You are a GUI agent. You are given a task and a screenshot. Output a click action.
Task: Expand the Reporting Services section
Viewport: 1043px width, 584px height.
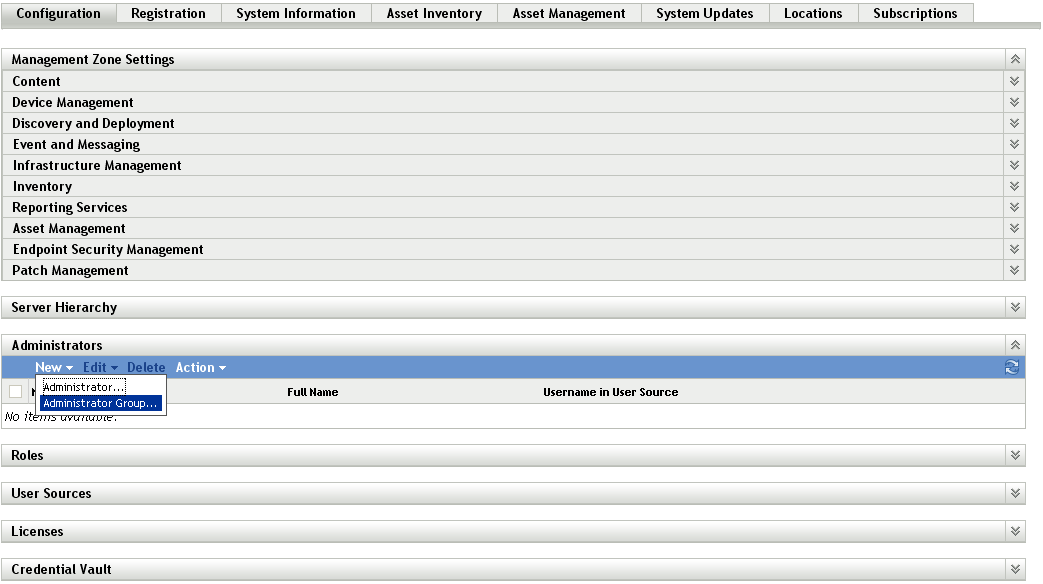coord(1013,207)
